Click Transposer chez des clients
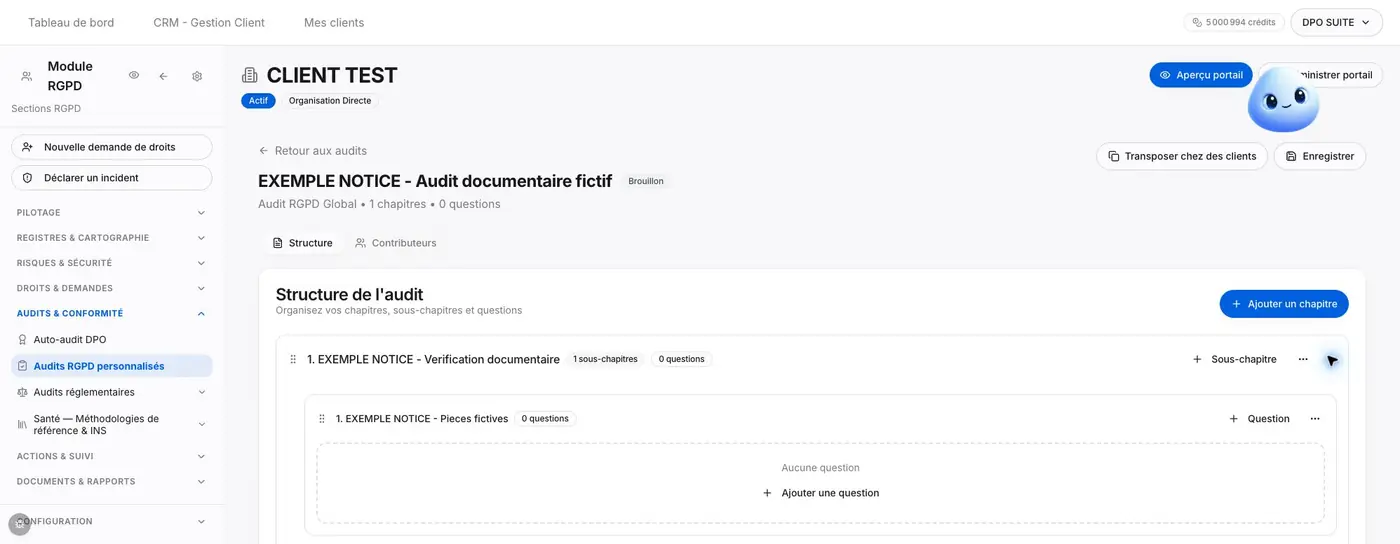 (x=1182, y=156)
